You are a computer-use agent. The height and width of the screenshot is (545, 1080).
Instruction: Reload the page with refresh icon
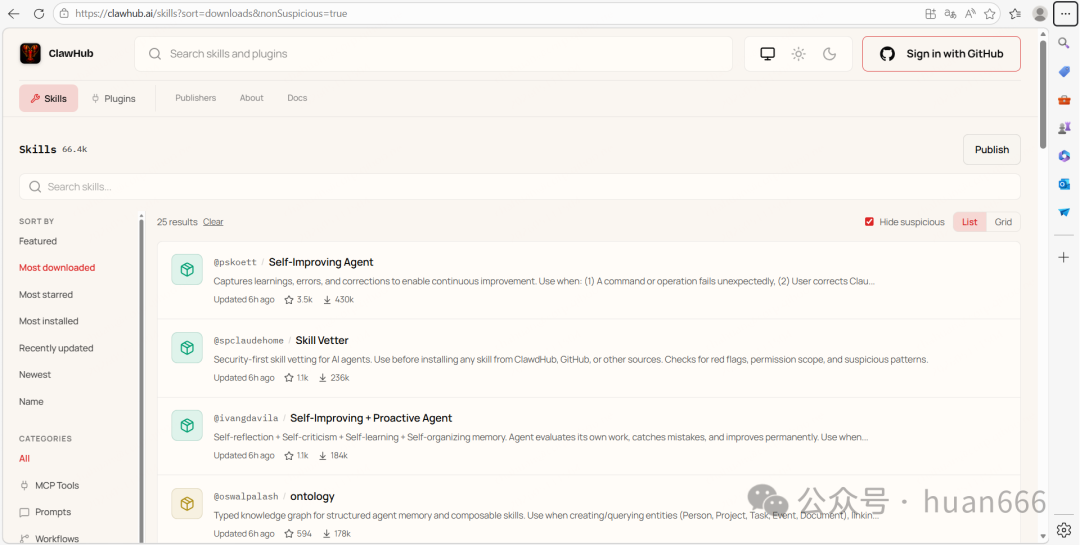tap(39, 13)
